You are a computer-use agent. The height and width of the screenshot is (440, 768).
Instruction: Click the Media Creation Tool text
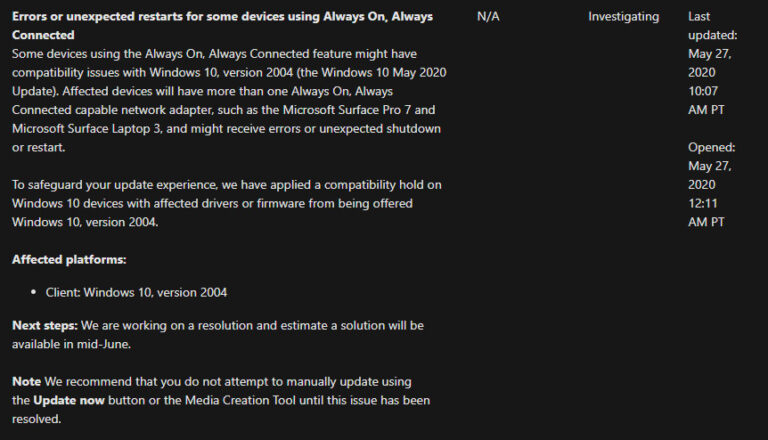click(240, 400)
